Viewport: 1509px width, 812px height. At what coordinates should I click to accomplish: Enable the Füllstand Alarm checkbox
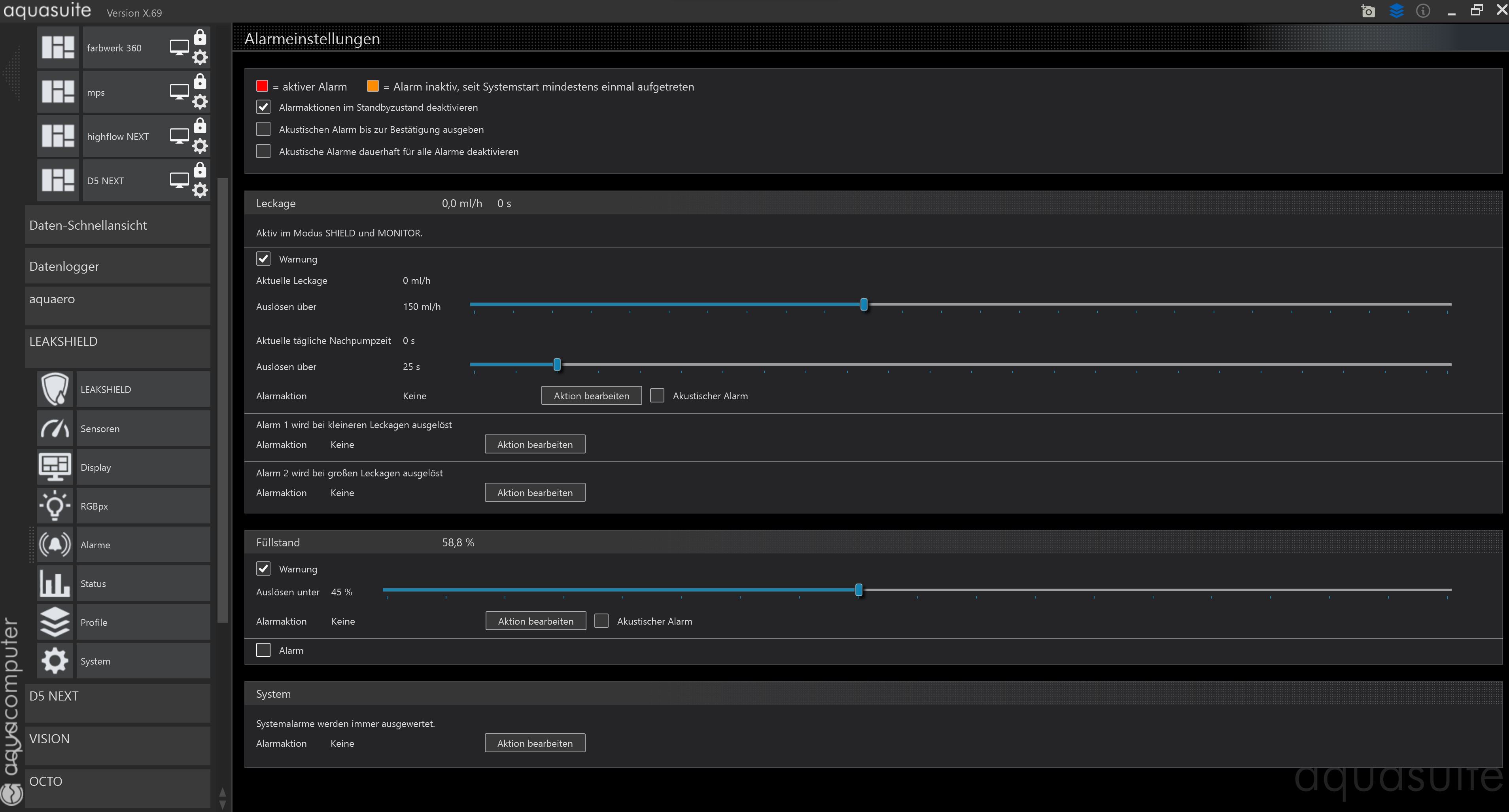(264, 650)
